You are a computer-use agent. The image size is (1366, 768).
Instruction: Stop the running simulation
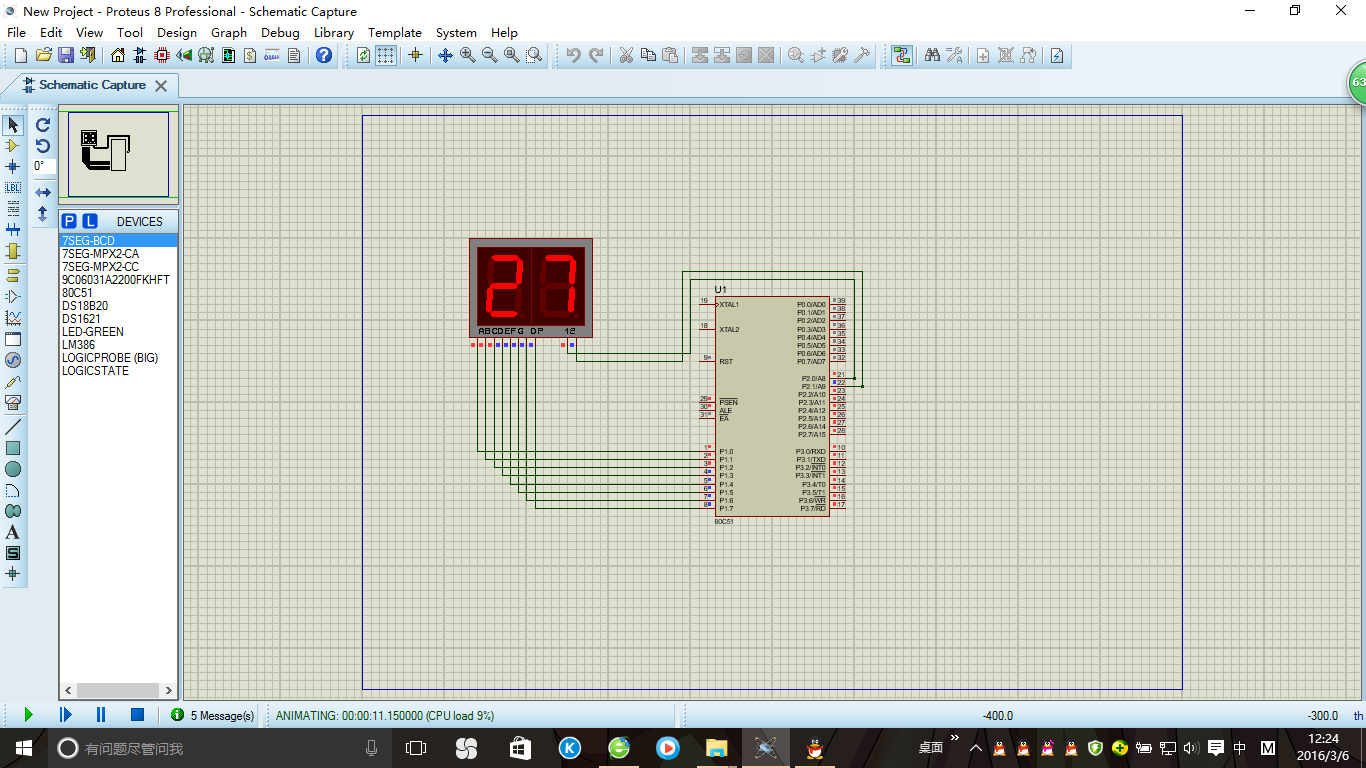(138, 715)
